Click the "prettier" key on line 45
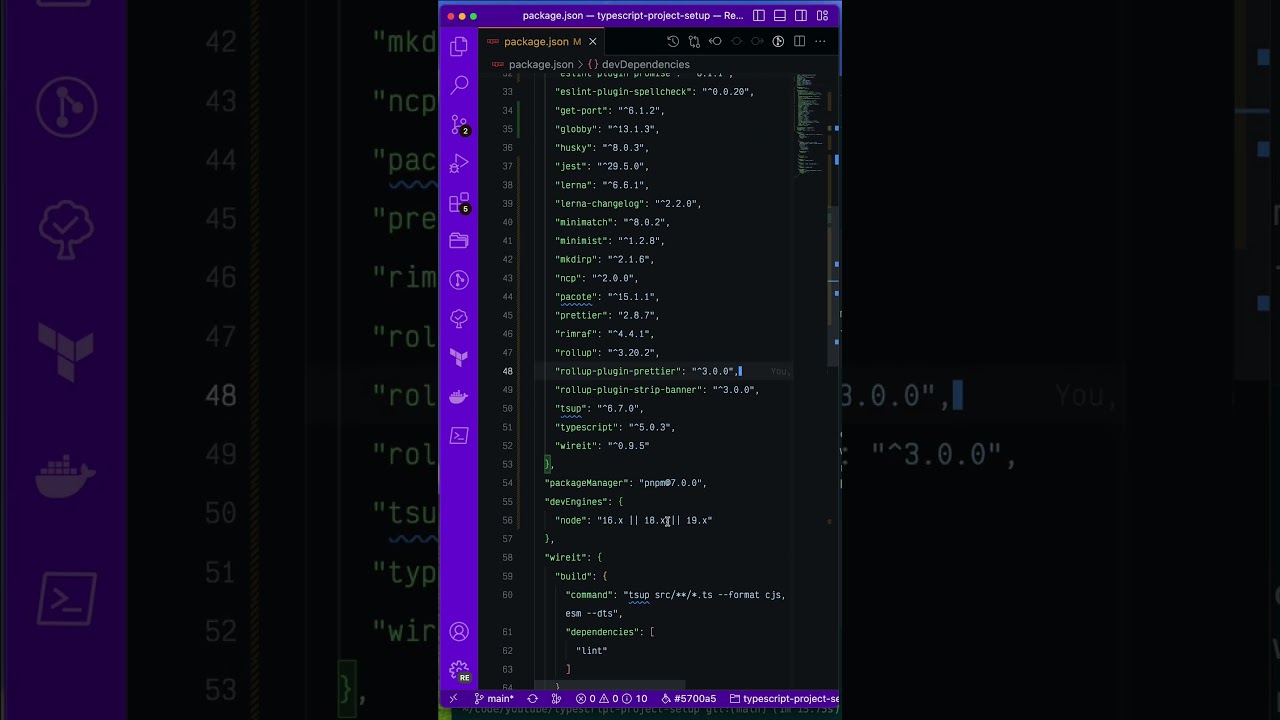This screenshot has height=720, width=1280. point(582,315)
